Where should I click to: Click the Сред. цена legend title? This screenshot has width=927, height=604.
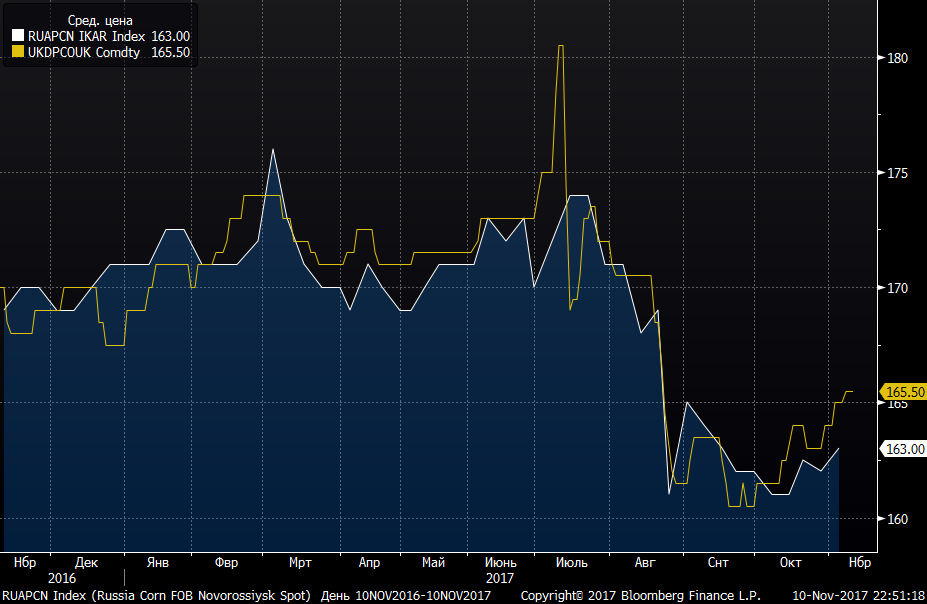(x=101, y=21)
